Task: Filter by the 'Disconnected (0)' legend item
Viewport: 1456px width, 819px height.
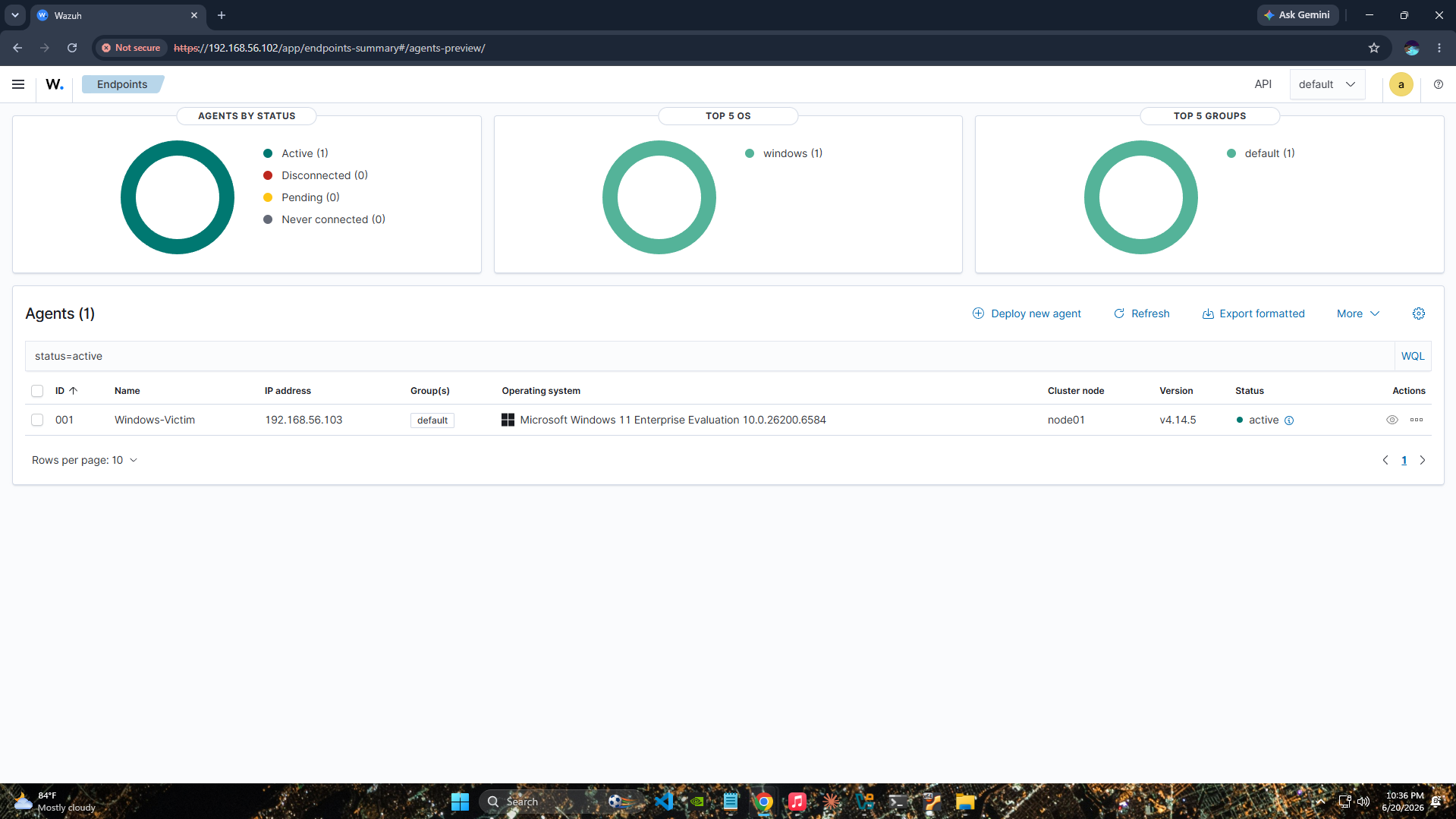Action: 316,175
